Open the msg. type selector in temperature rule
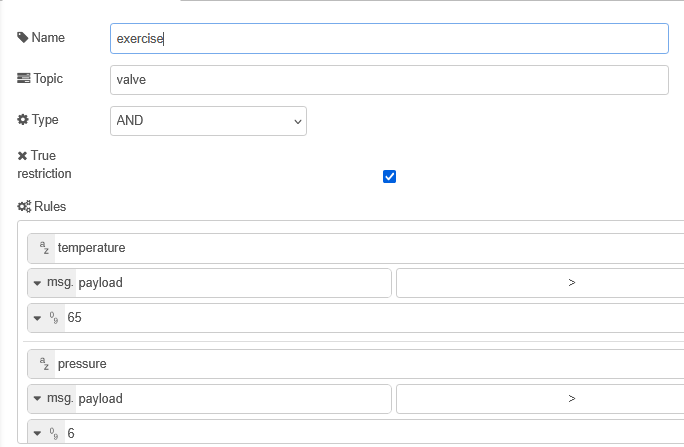This screenshot has height=447, width=684. click(x=51, y=283)
